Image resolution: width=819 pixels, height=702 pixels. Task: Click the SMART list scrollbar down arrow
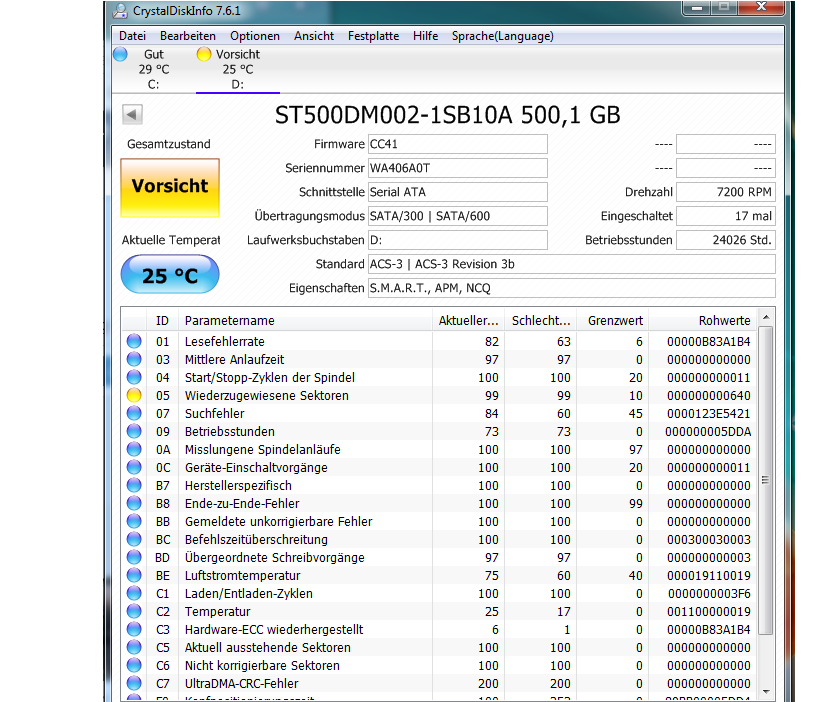[766, 692]
